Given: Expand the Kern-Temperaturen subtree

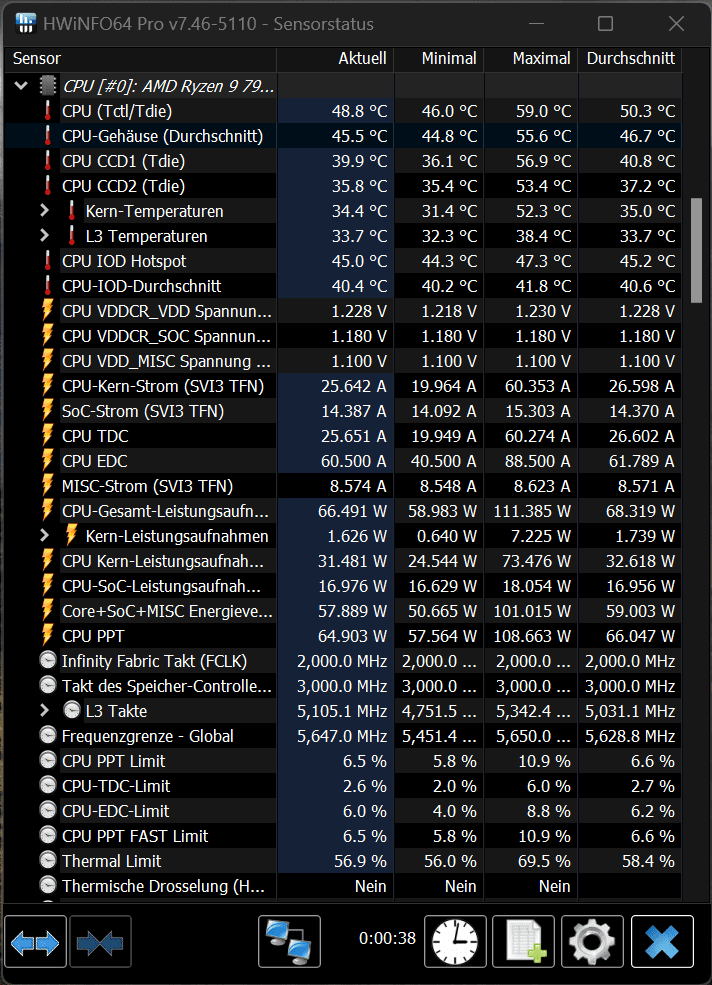Looking at the screenshot, I should (44, 210).
